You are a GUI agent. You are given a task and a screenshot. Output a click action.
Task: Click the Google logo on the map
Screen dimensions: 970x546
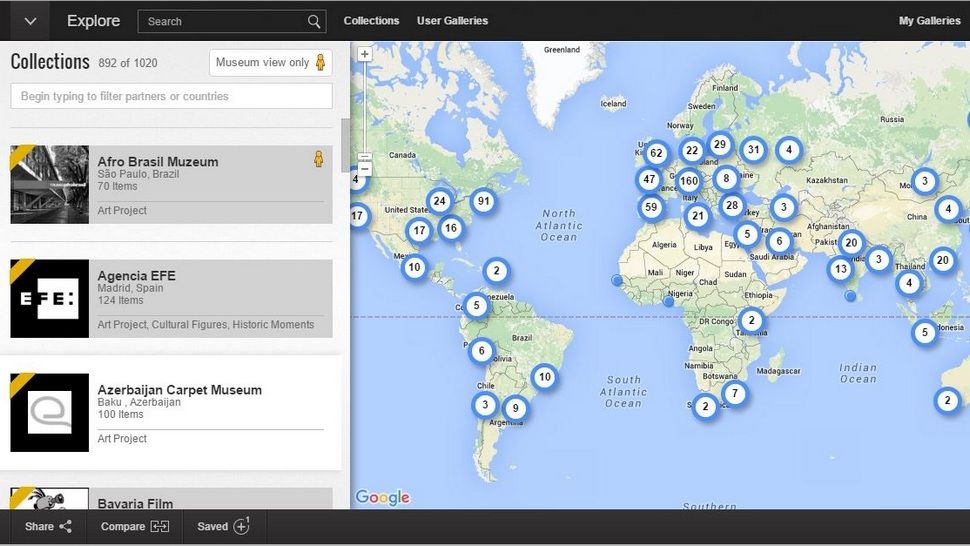point(382,497)
